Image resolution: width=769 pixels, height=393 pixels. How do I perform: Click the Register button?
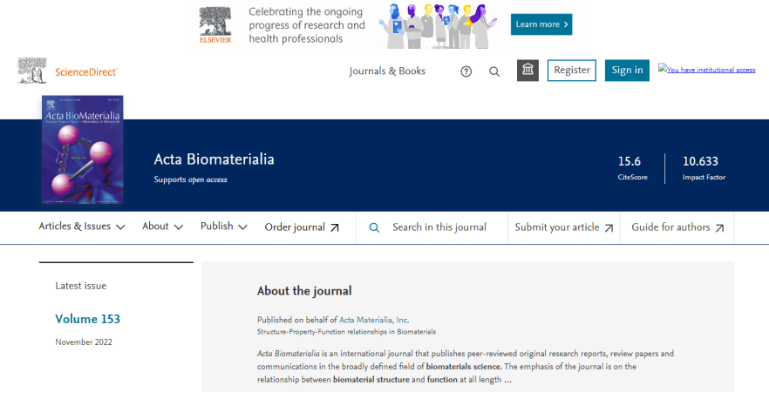[x=572, y=70]
